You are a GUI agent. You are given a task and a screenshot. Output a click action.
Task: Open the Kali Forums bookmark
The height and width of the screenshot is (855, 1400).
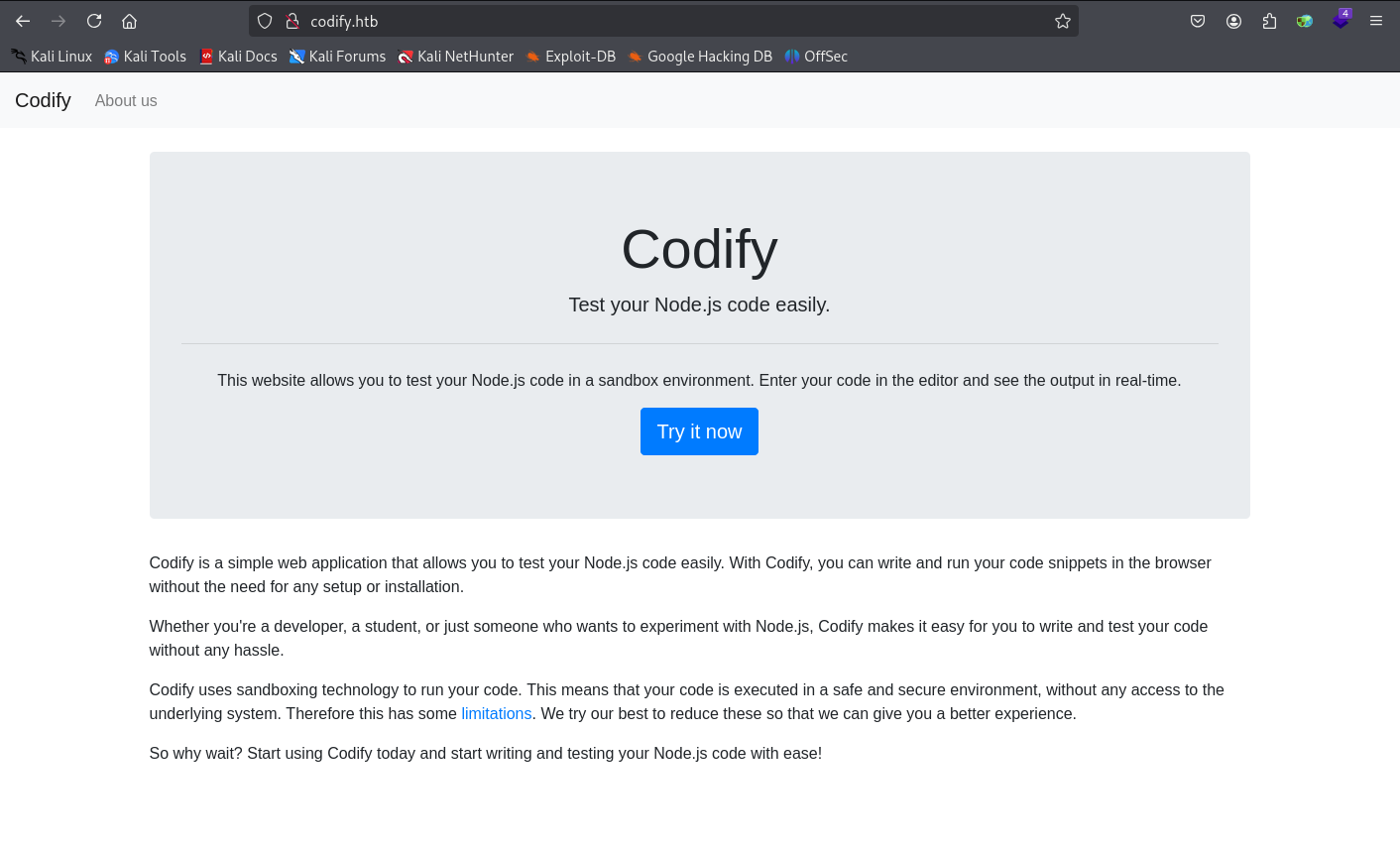pyautogui.click(x=337, y=57)
